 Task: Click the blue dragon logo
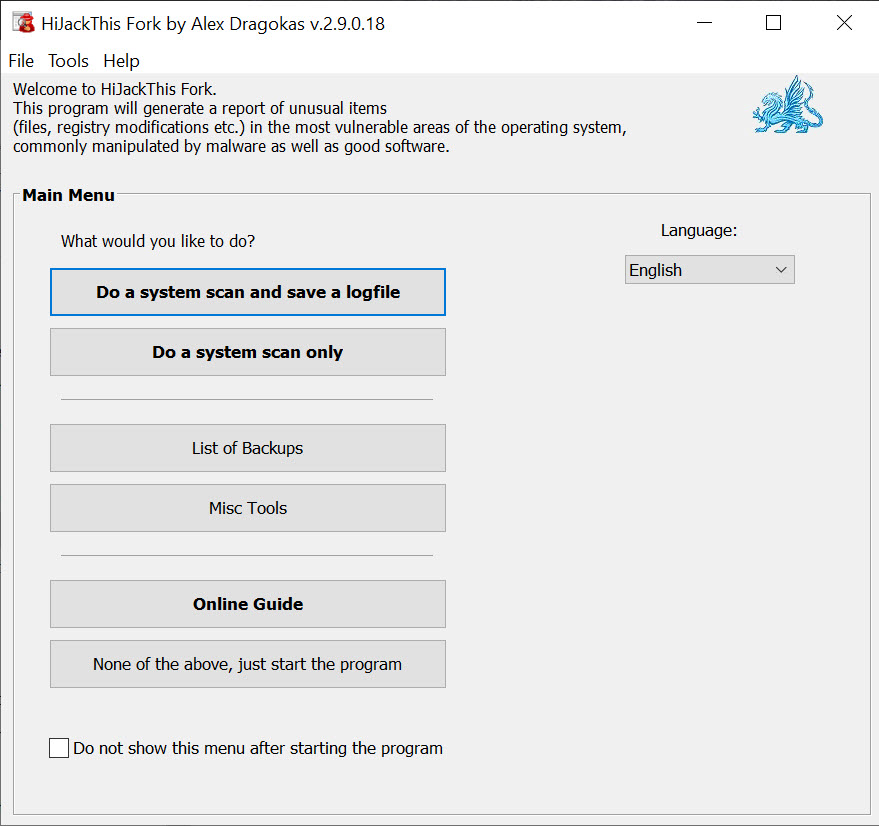[x=788, y=105]
